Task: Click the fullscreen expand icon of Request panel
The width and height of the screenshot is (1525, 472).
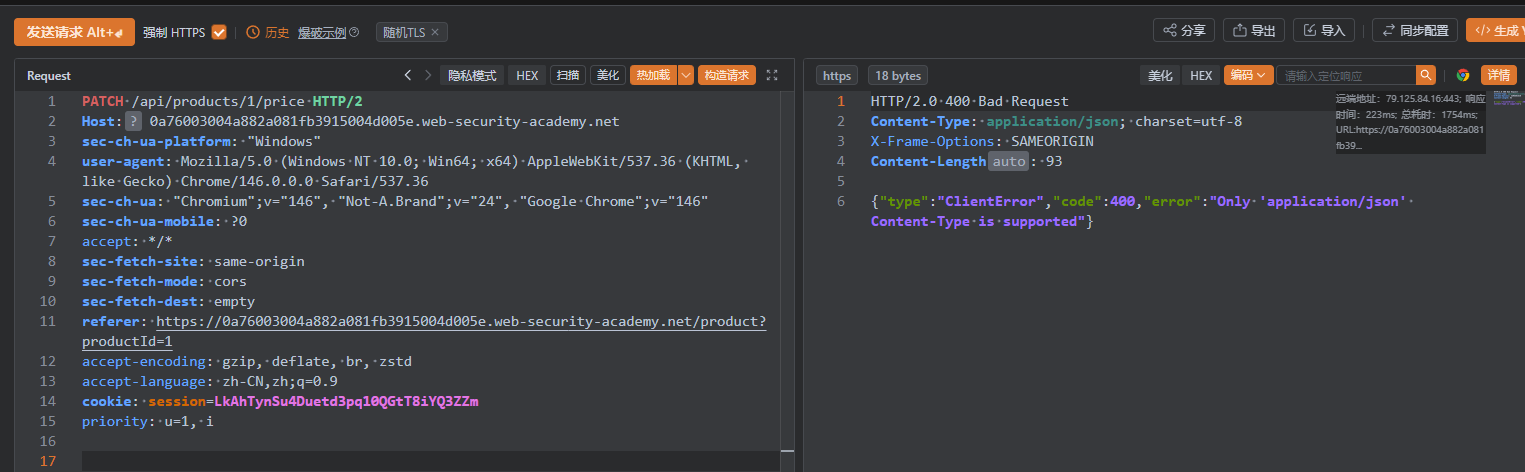Action: coord(772,75)
